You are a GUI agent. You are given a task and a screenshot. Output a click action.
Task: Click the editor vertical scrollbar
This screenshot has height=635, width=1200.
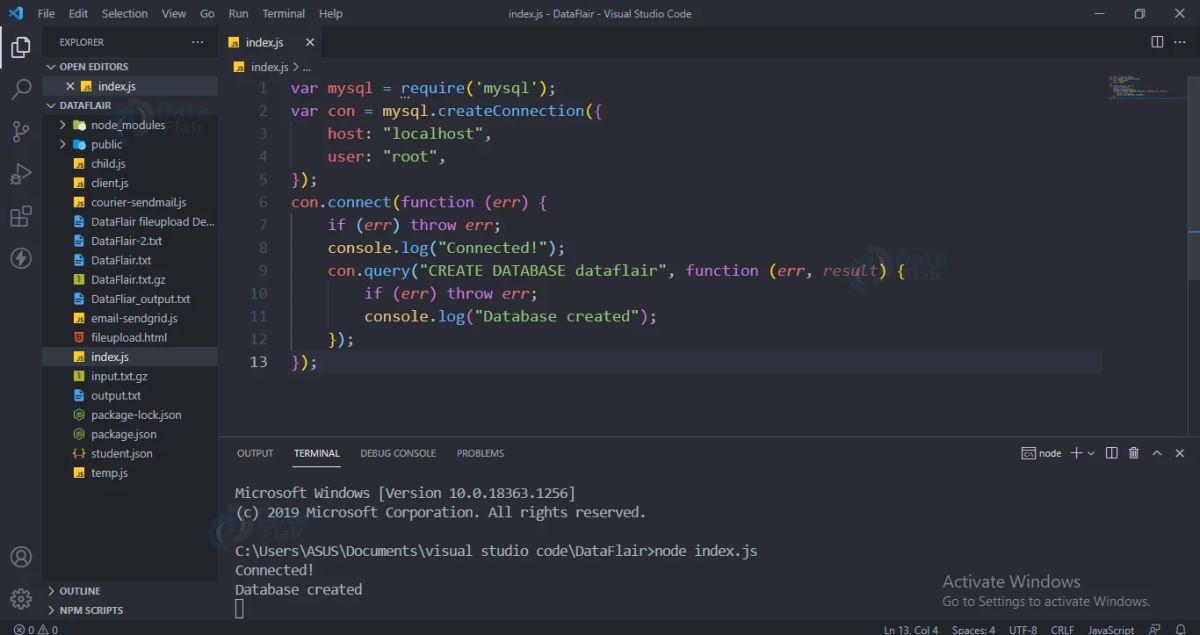pyautogui.click(x=1193, y=255)
